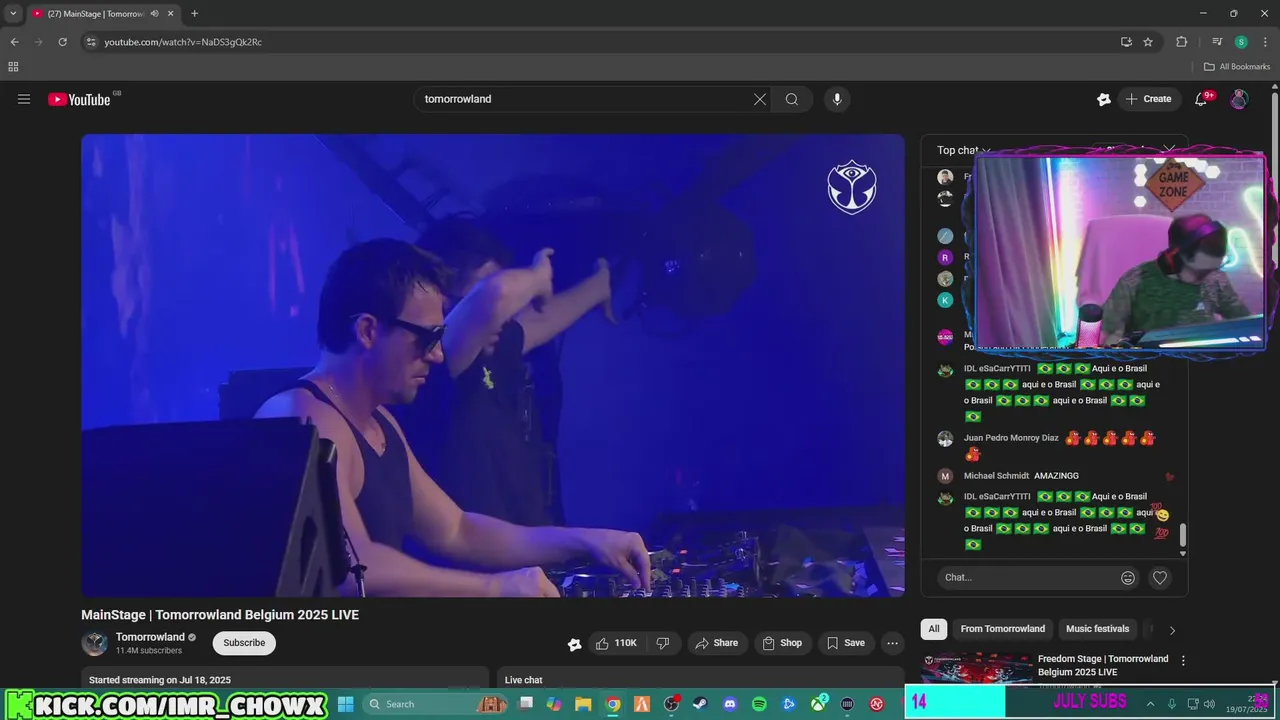Open the emoji picker in chat

(x=1128, y=577)
